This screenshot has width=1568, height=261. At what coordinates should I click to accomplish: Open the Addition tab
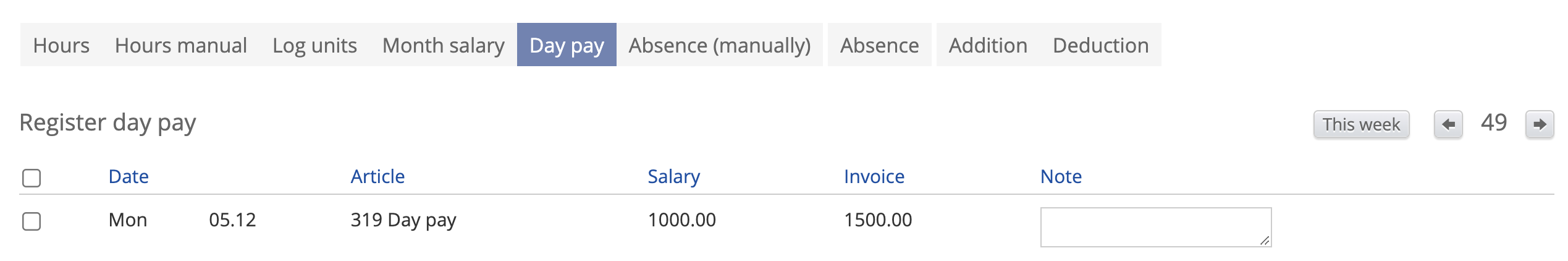coord(988,45)
